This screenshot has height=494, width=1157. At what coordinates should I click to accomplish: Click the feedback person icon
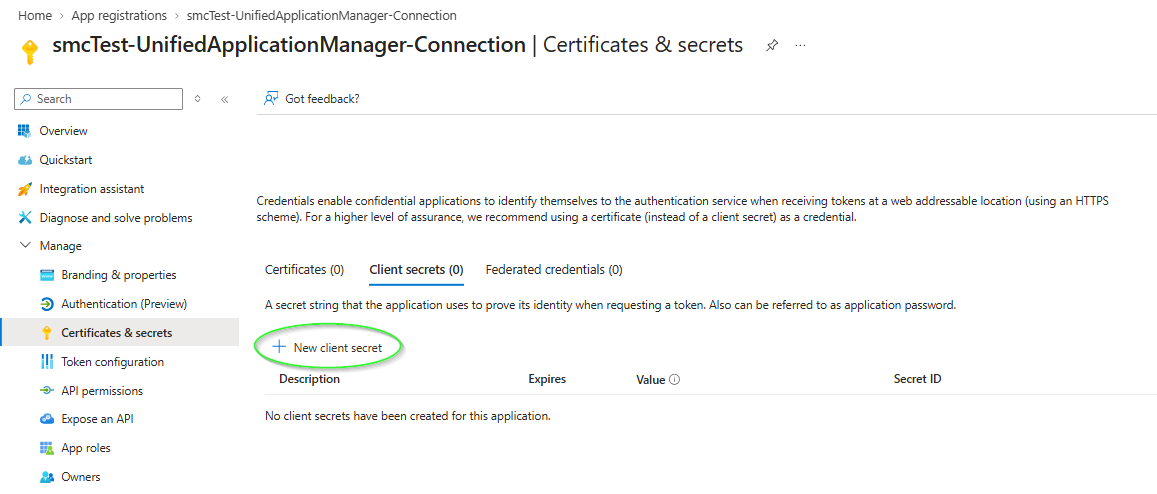(x=271, y=99)
